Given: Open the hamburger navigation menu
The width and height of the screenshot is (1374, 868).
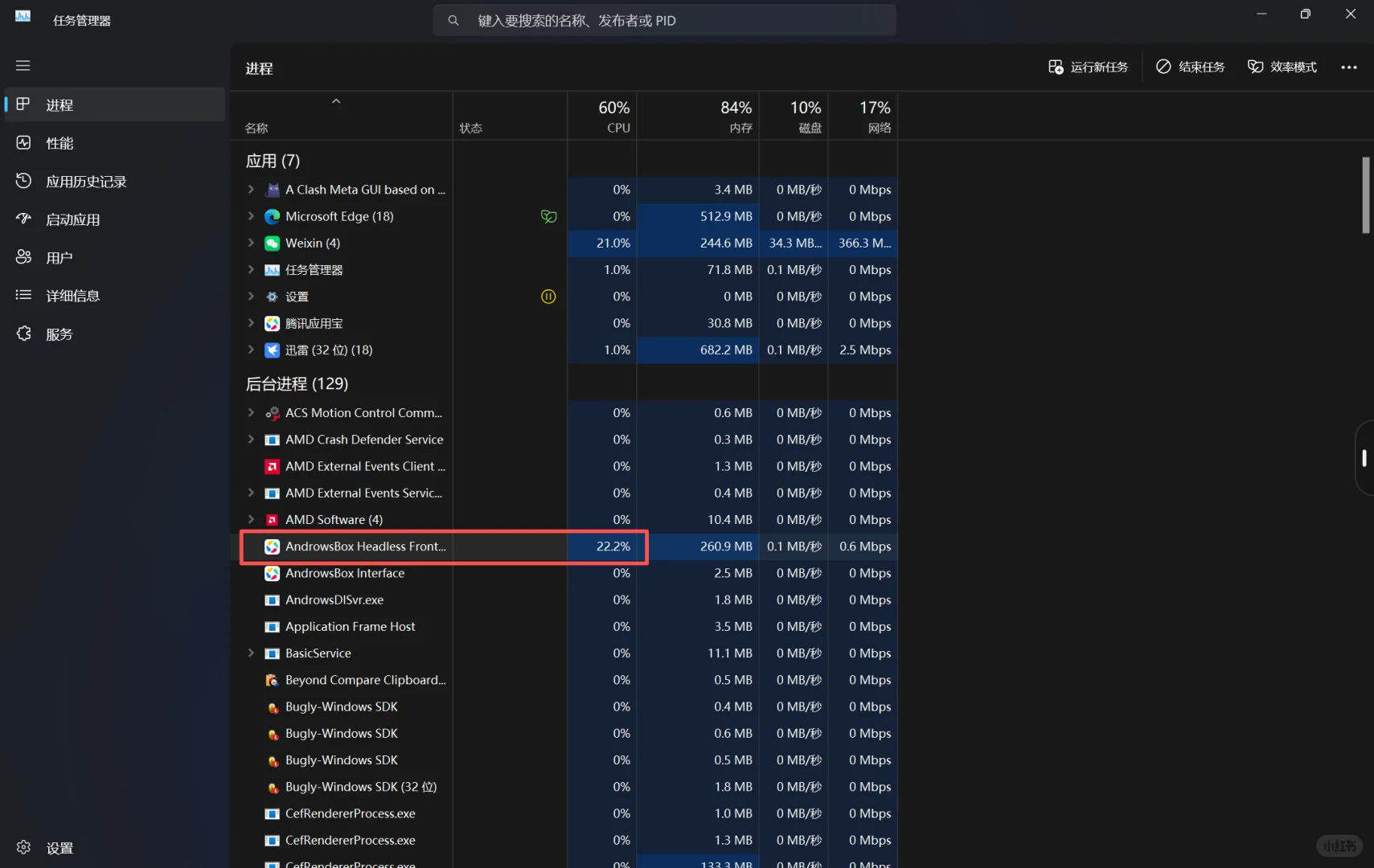Looking at the screenshot, I should 23,65.
